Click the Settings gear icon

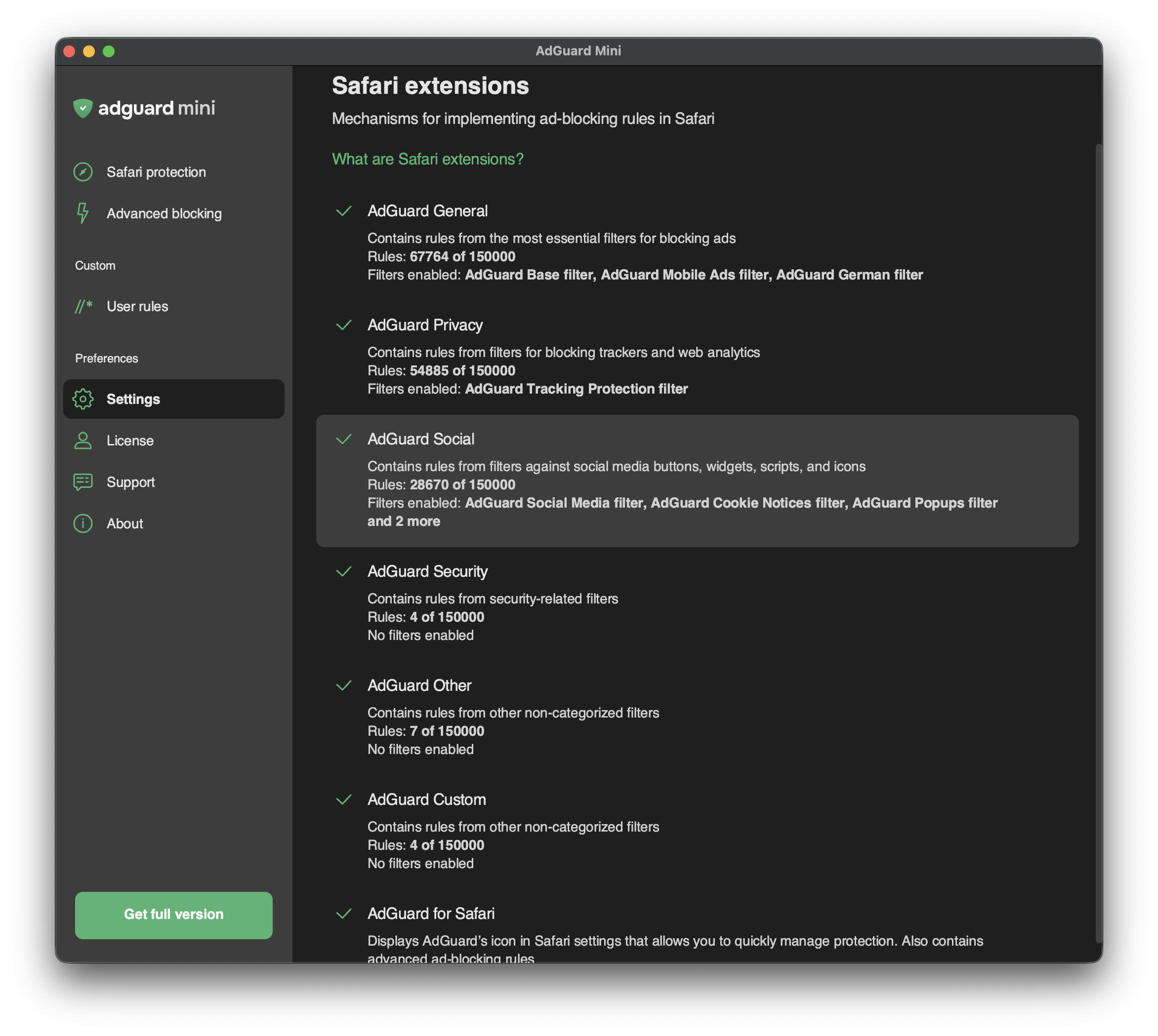pos(83,398)
